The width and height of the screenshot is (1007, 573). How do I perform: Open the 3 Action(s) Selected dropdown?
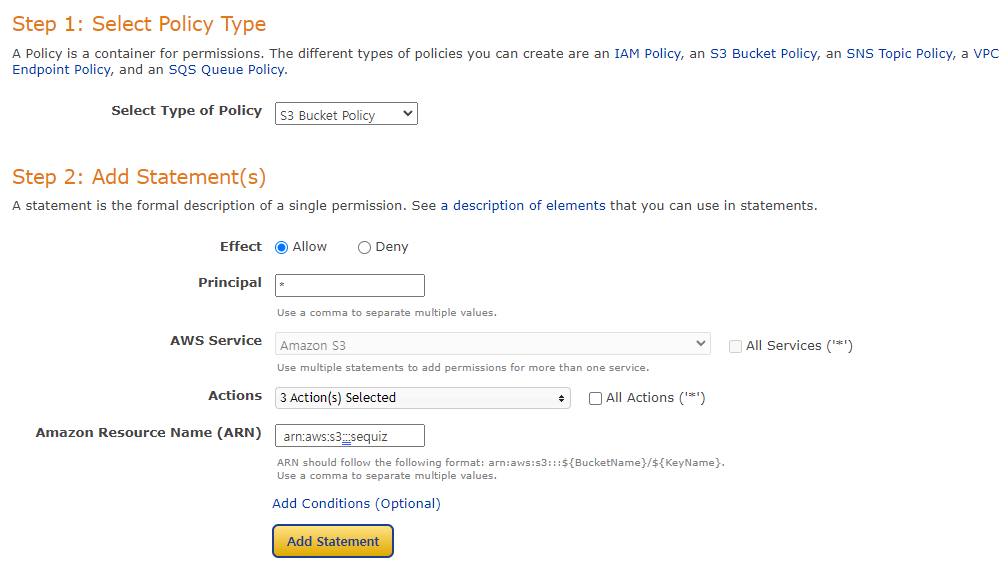(x=423, y=398)
